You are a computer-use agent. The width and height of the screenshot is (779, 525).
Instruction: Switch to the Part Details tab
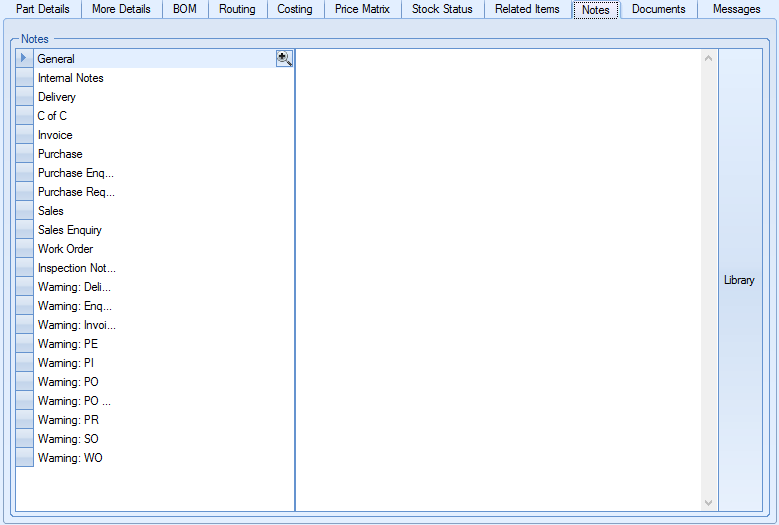(43, 9)
